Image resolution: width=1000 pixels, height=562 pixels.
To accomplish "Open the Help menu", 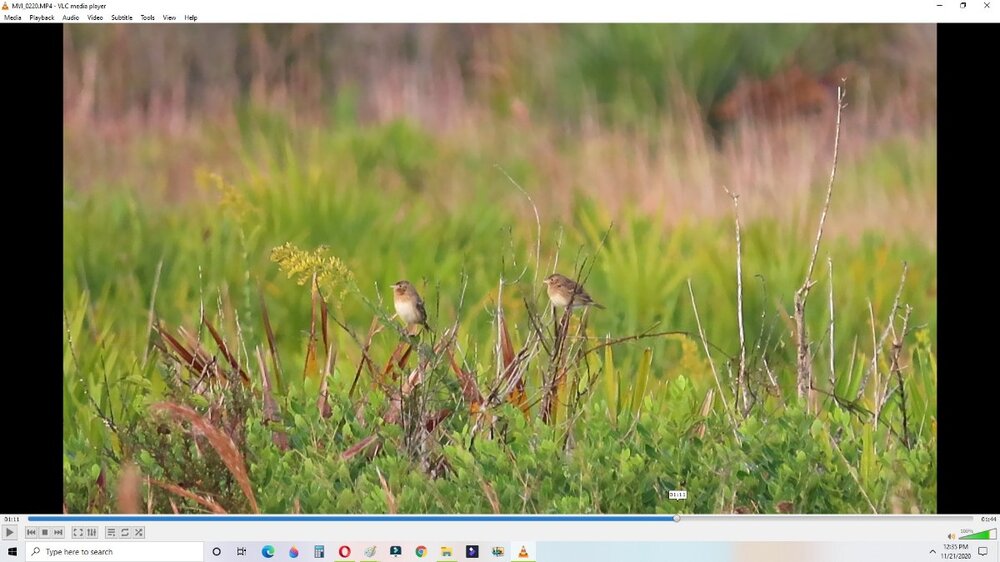I will click(x=191, y=18).
